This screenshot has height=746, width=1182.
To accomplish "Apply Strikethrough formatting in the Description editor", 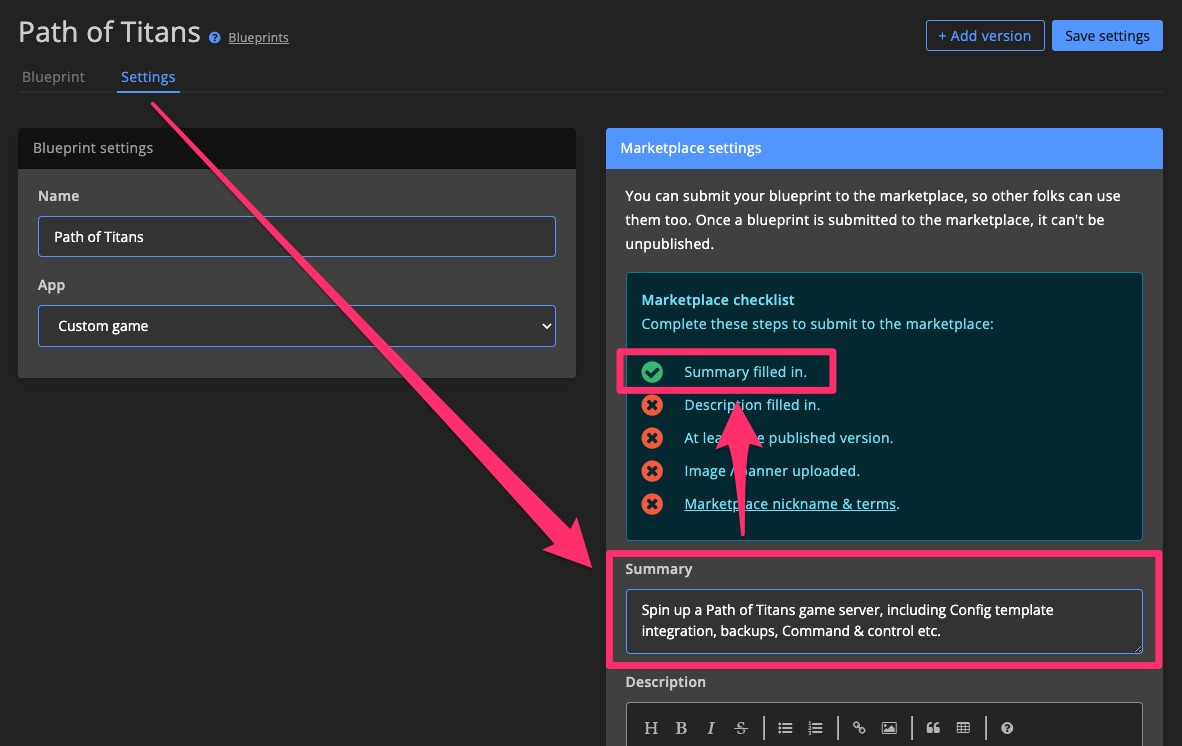I will coord(741,728).
